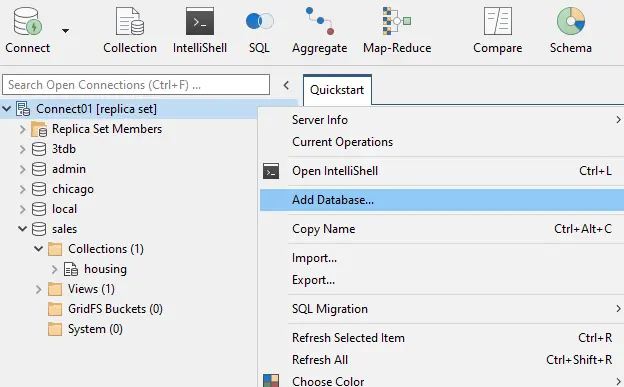Expand the 3tdb database
The width and height of the screenshot is (624, 387).
[23, 149]
